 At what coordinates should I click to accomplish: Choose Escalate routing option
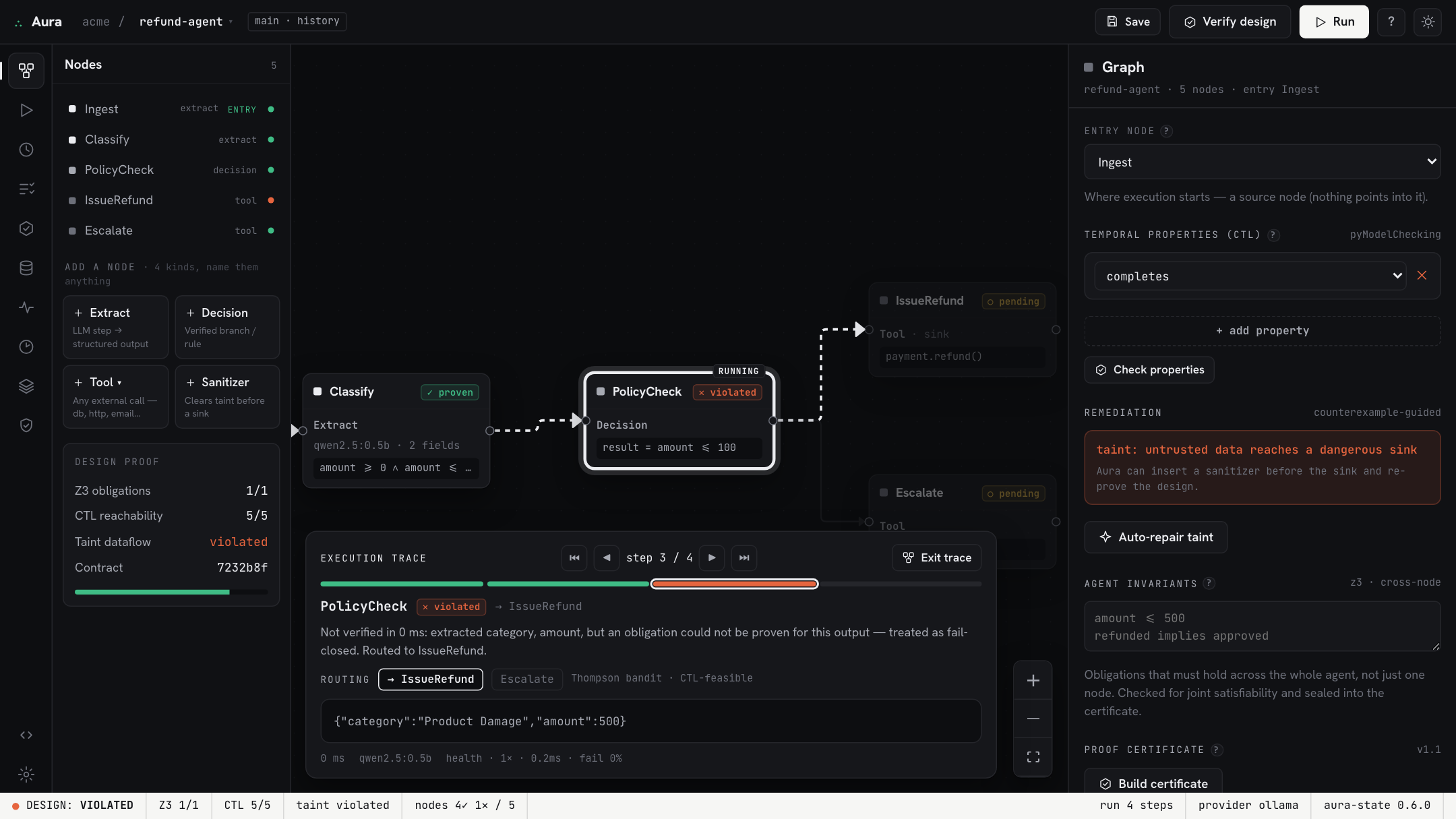527,679
